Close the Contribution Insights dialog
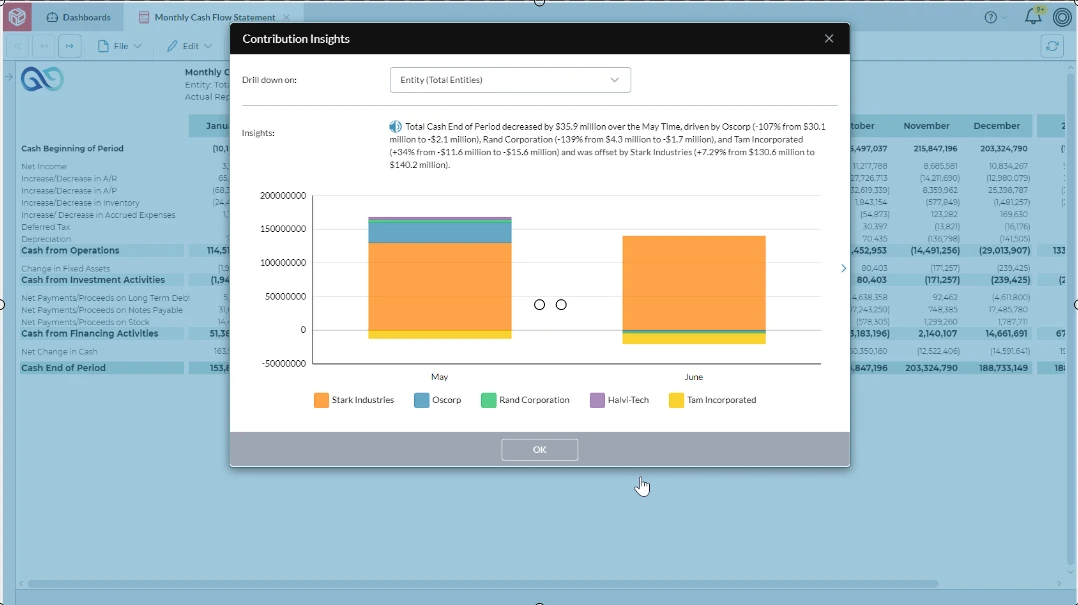The height and width of the screenshot is (605, 1078). tap(828, 38)
